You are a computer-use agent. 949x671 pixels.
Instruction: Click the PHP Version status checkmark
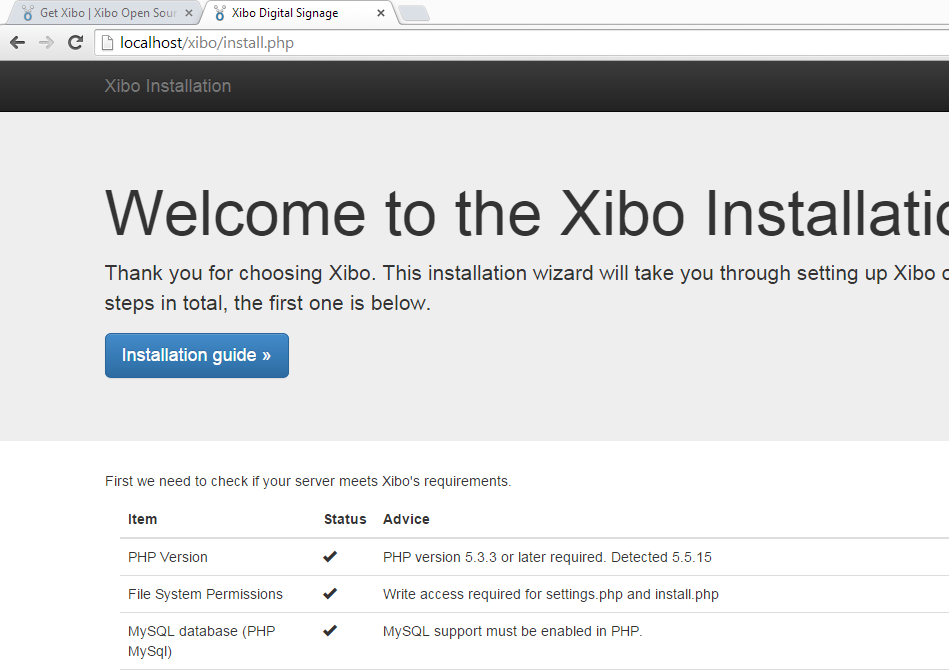pos(330,556)
